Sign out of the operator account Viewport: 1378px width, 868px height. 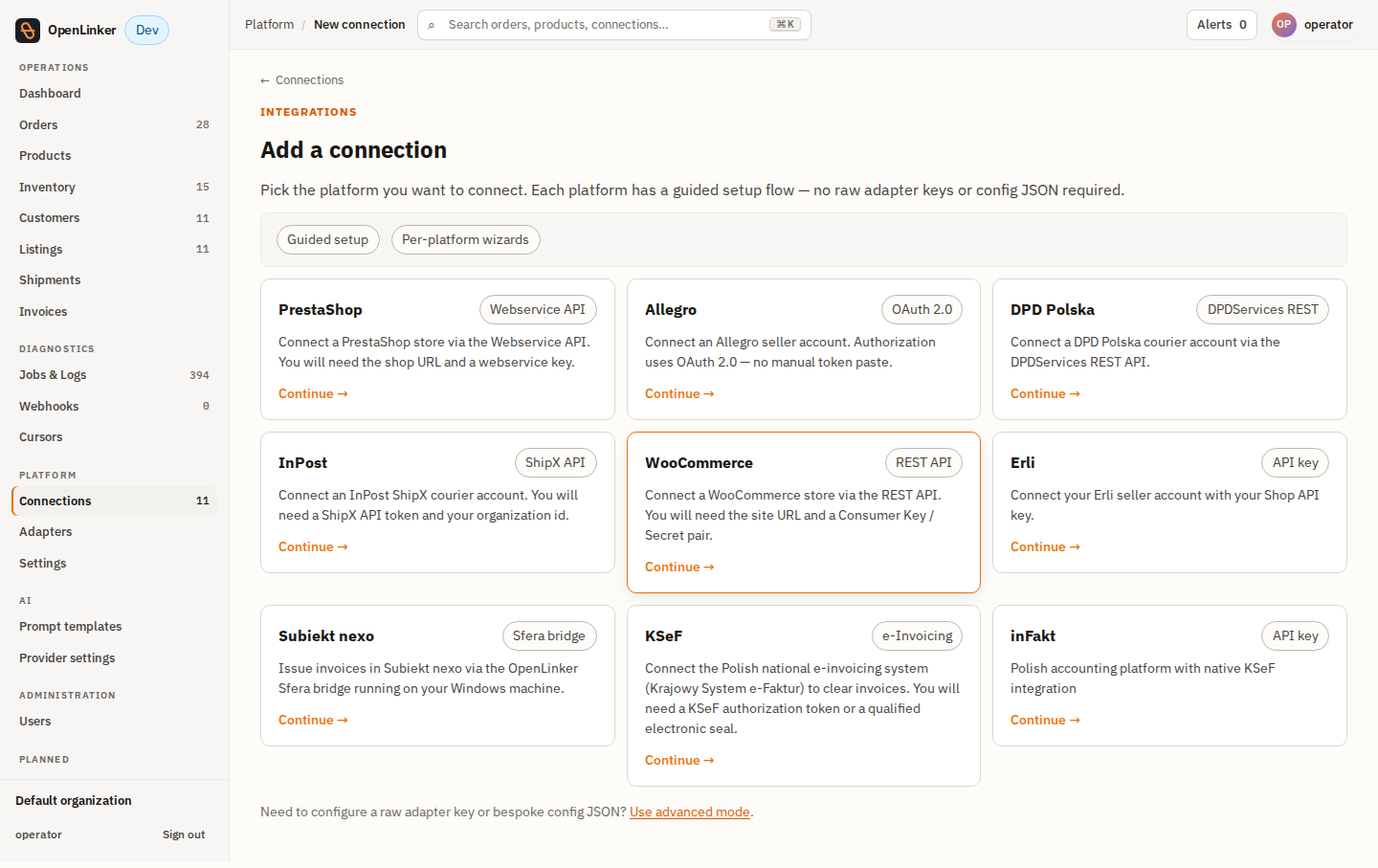pyautogui.click(x=184, y=835)
